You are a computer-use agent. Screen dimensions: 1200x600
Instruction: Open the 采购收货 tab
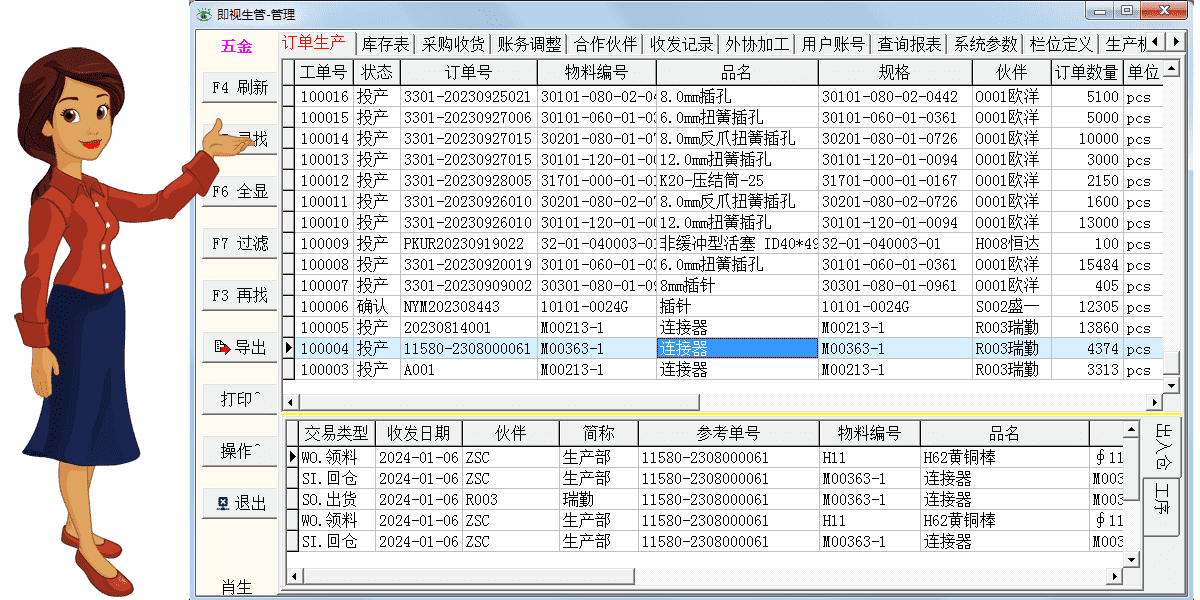[x=453, y=44]
